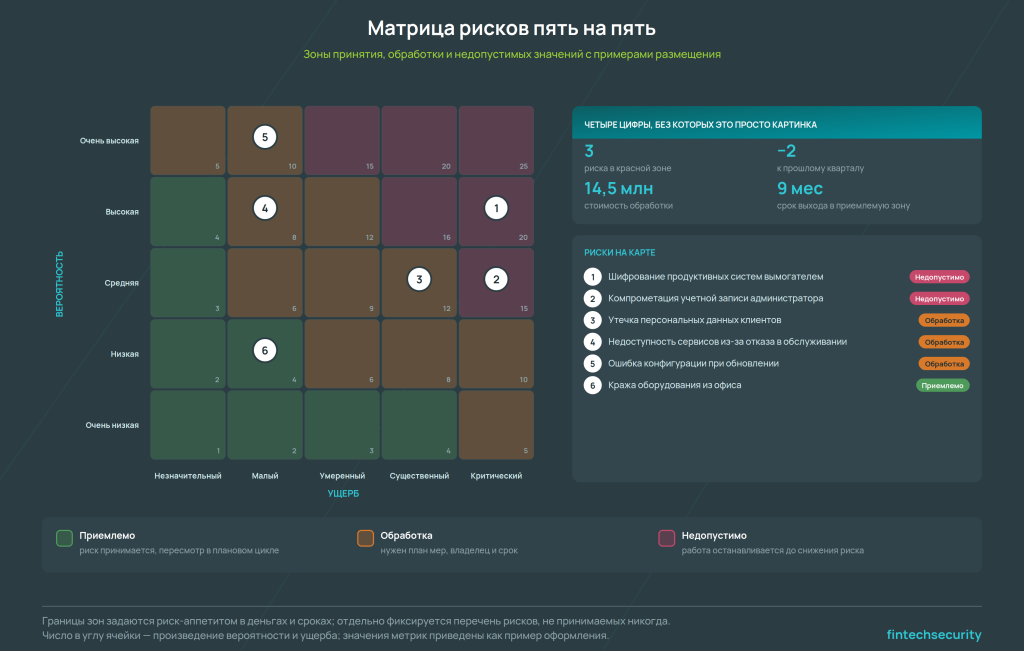This screenshot has height=651, width=1024.
Task: Click the red Недопустимо legend swatch
Action: pyautogui.click(x=667, y=538)
